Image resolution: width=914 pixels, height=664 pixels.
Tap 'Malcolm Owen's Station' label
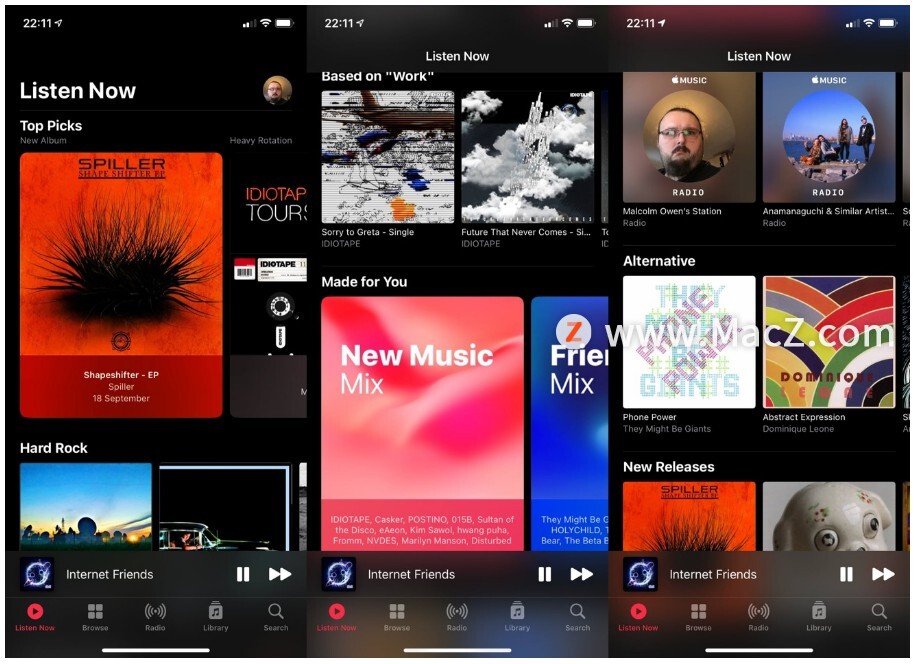(672, 211)
